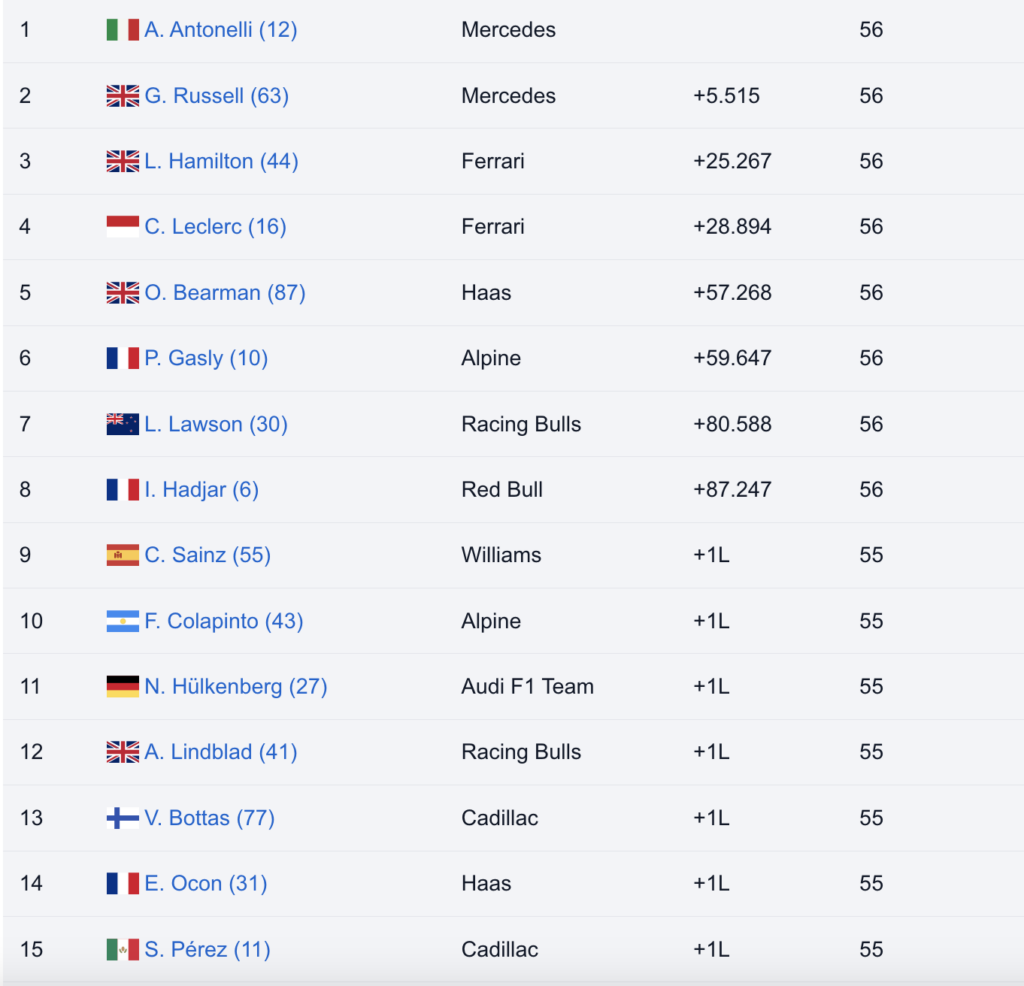Screen dimensions: 1024x986
Task: Click the Monaco flag next to Leclerc
Action: tap(122, 227)
